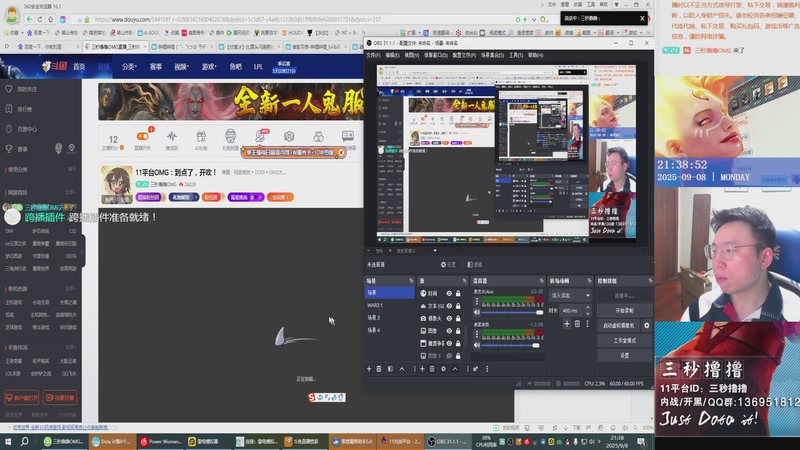Close the orange promo tooltip
Screen dimensions: 800x450
pos(341,153)
